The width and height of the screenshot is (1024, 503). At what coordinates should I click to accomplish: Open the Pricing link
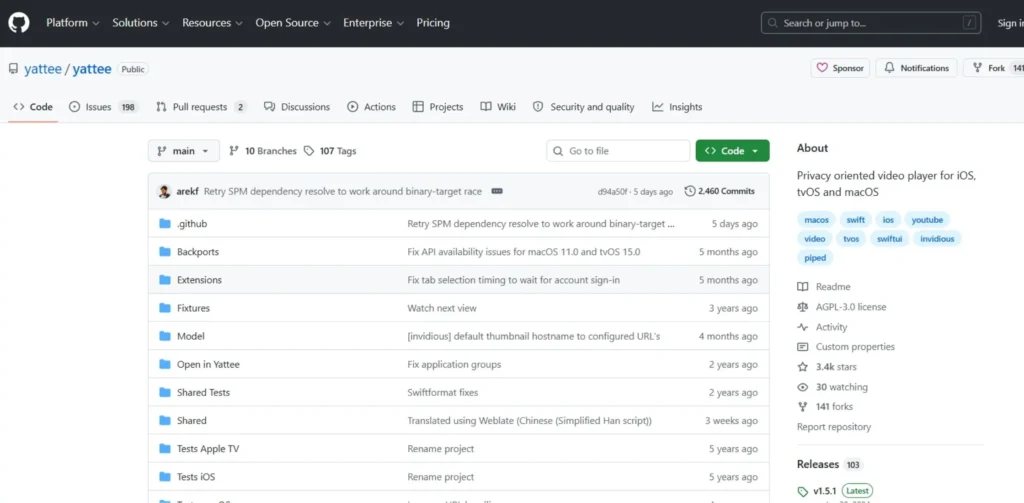coord(433,23)
